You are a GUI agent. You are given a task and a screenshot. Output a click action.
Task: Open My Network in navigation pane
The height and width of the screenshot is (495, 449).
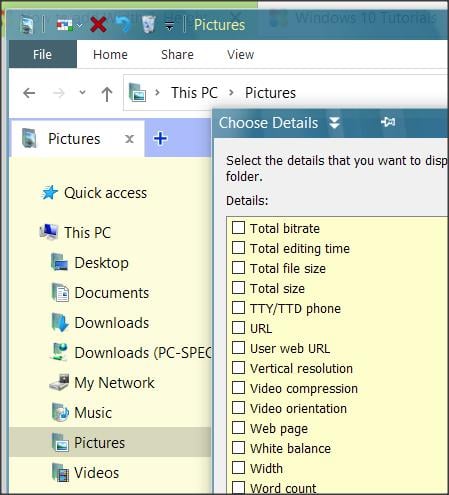point(114,383)
